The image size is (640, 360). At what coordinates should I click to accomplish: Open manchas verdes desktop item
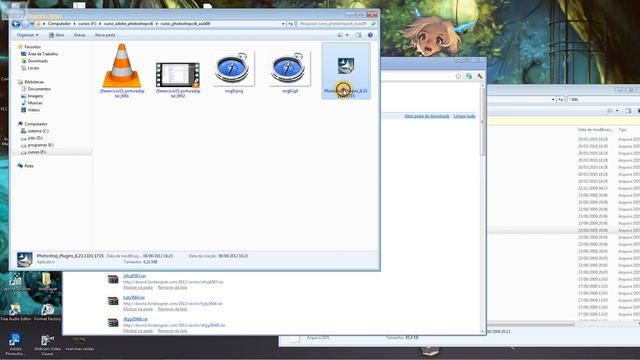(x=80, y=343)
